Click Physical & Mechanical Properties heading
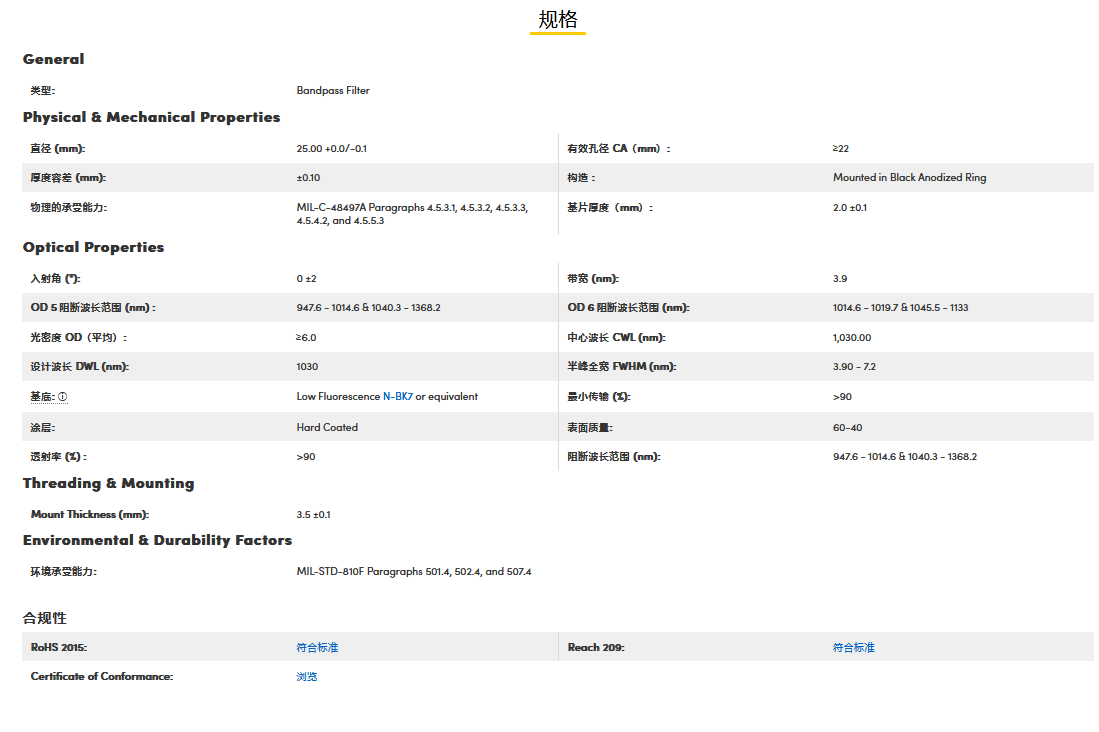Viewport: 1099px width, 732px height. tap(151, 117)
